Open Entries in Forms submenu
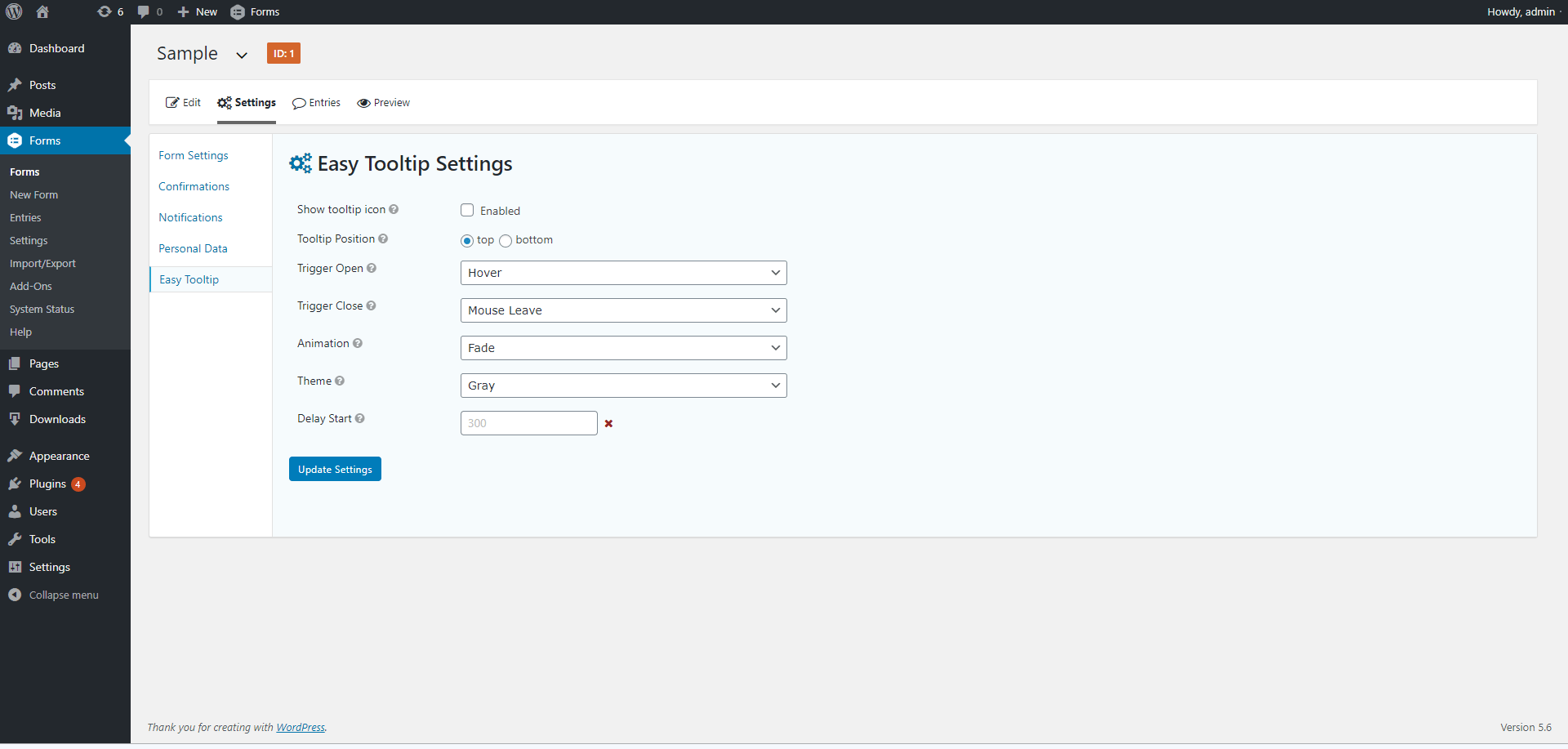This screenshot has width=1568, height=749. pos(25,218)
